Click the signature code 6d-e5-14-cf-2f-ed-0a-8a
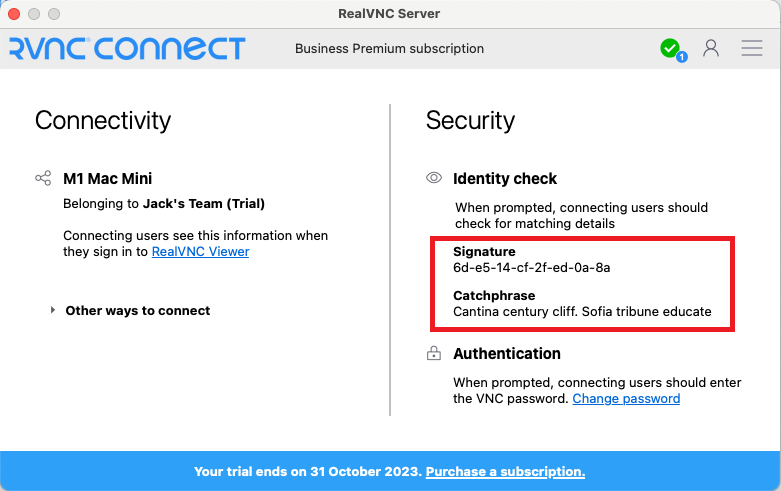781x491 pixels. point(531,267)
